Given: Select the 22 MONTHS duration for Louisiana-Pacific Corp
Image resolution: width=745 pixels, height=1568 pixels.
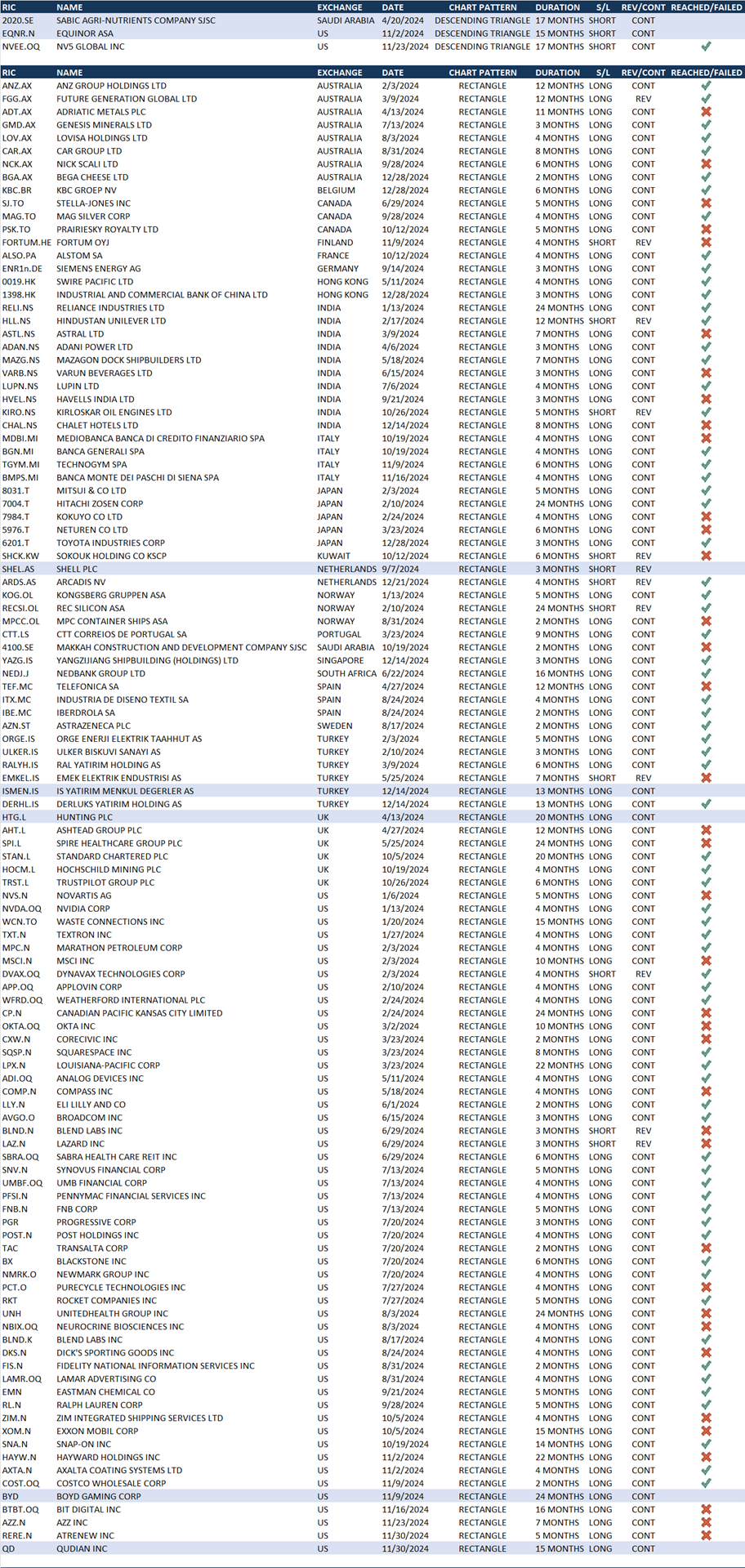Looking at the screenshot, I should pos(559,1065).
